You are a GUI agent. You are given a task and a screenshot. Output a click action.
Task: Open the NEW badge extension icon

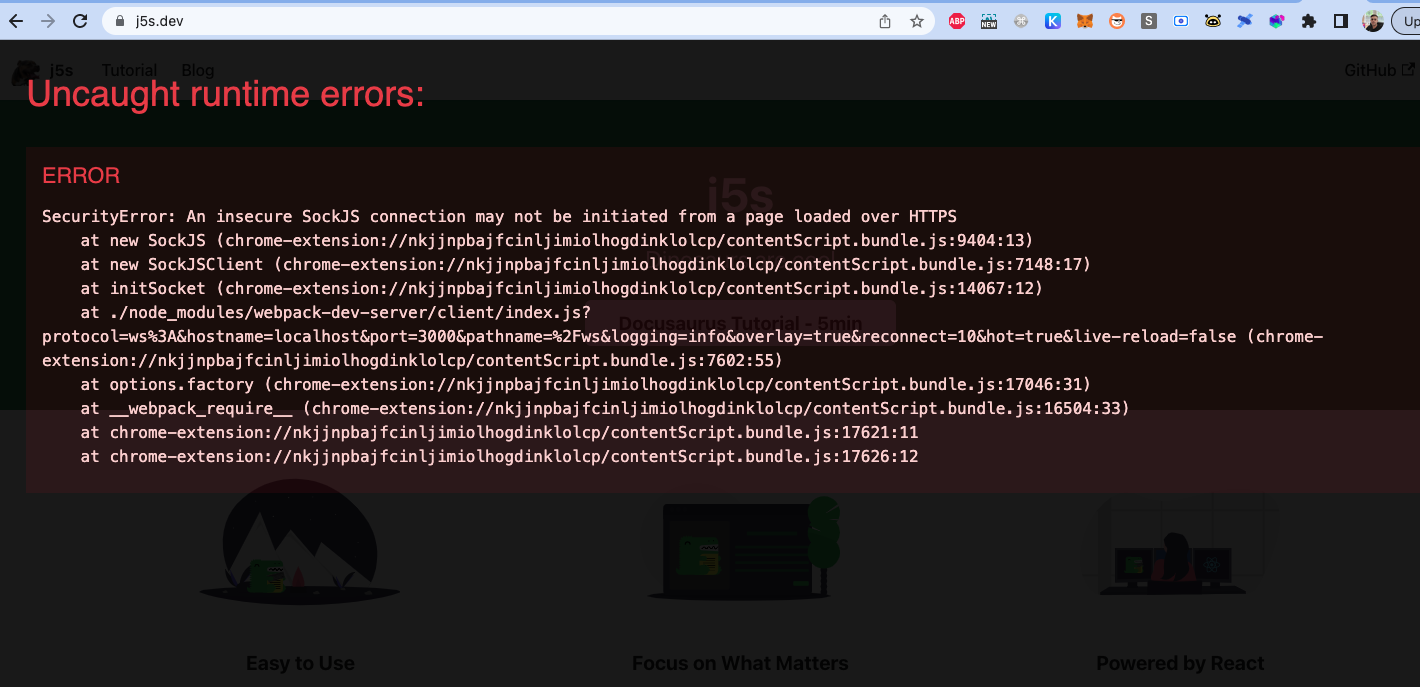989,21
